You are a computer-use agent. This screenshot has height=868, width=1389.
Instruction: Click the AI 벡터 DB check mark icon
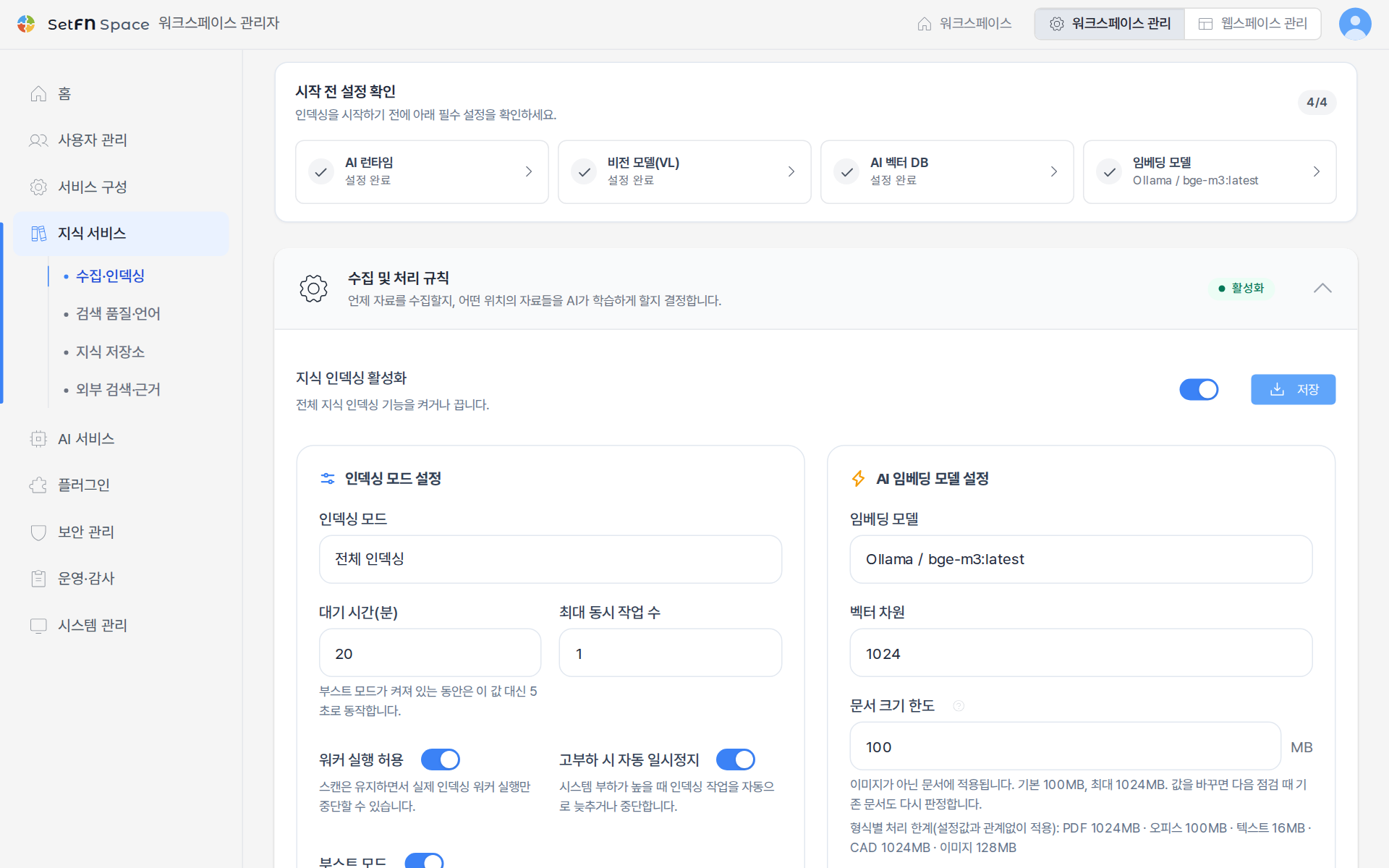[x=846, y=172]
